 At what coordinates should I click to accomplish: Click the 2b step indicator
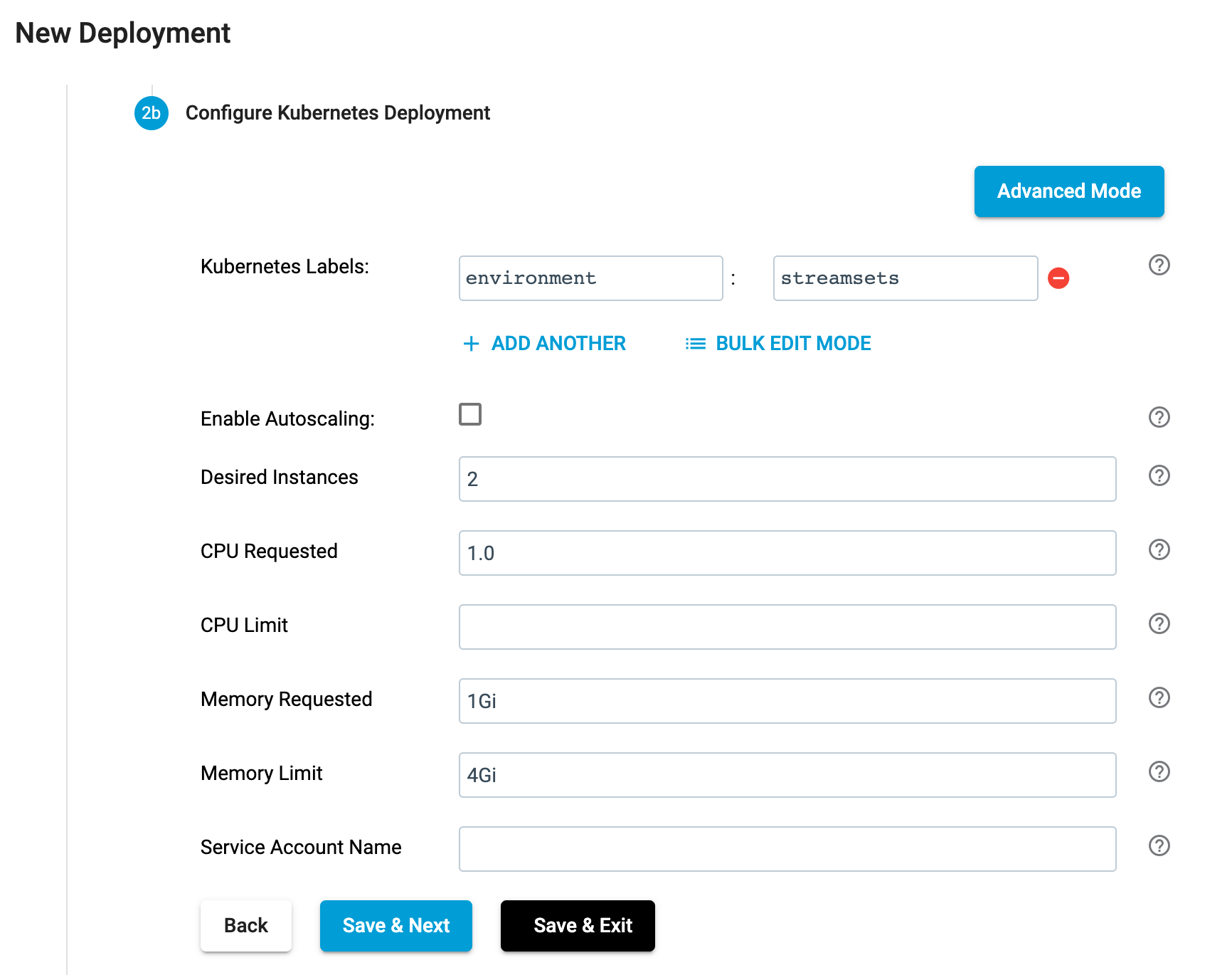[152, 113]
